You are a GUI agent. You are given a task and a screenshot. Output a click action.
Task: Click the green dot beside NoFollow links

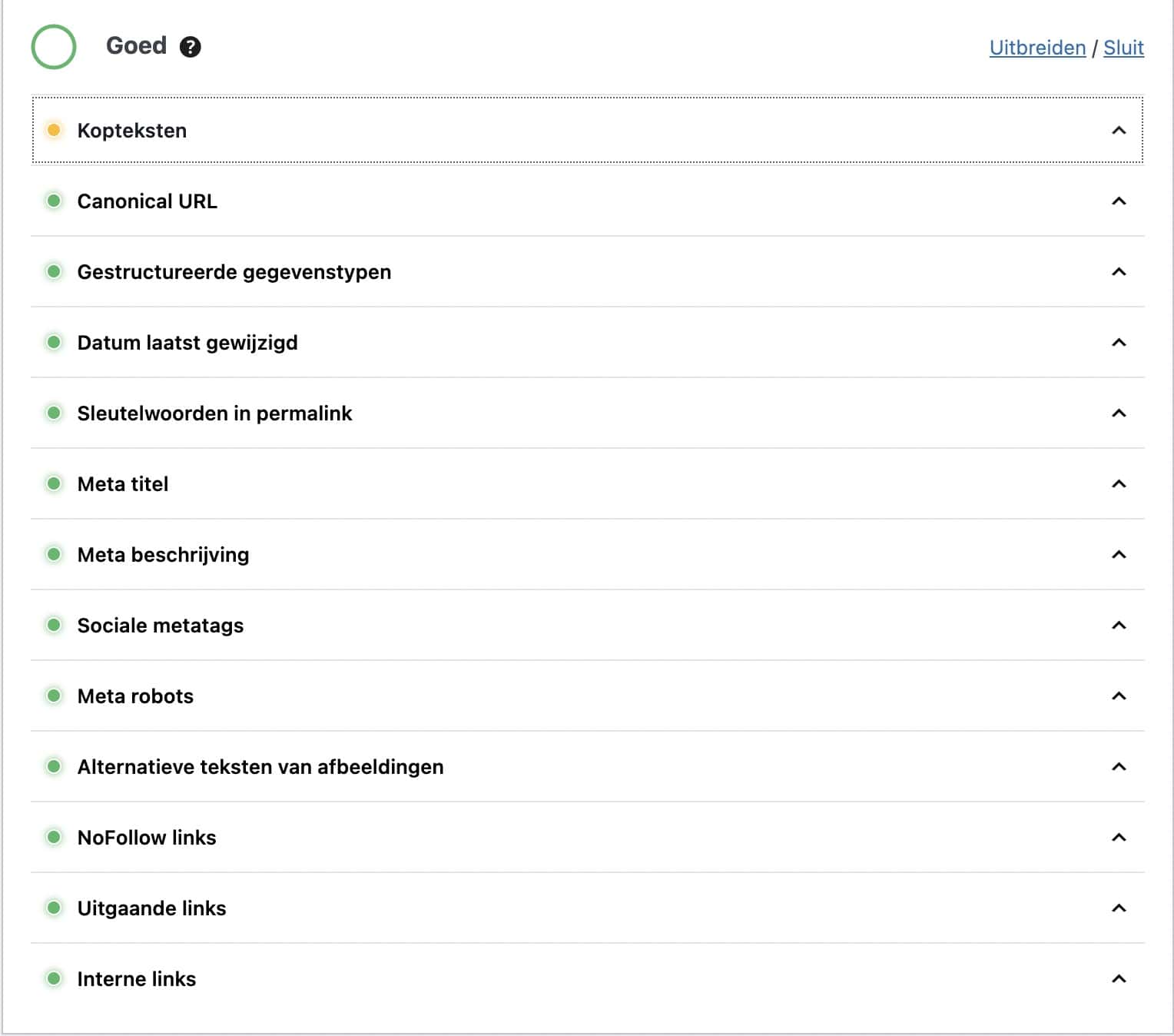point(54,837)
